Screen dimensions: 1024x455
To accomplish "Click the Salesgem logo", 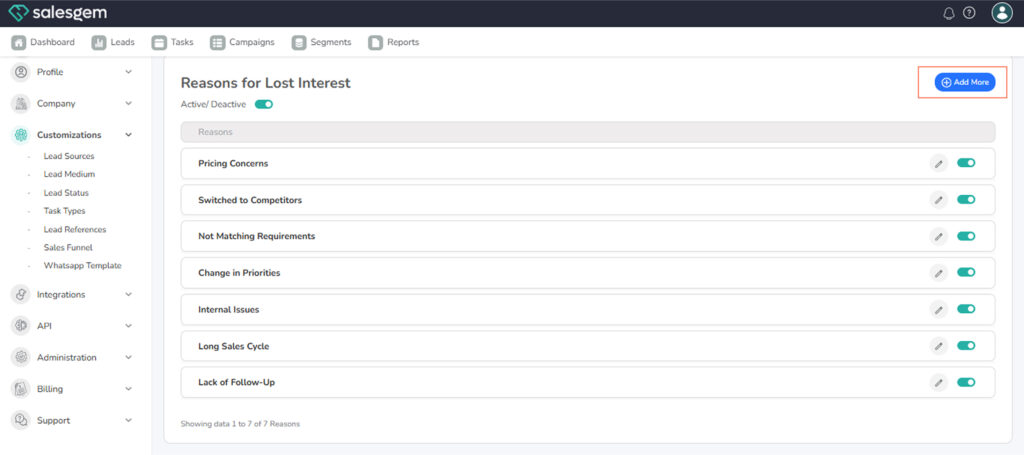I will pyautogui.click(x=58, y=13).
